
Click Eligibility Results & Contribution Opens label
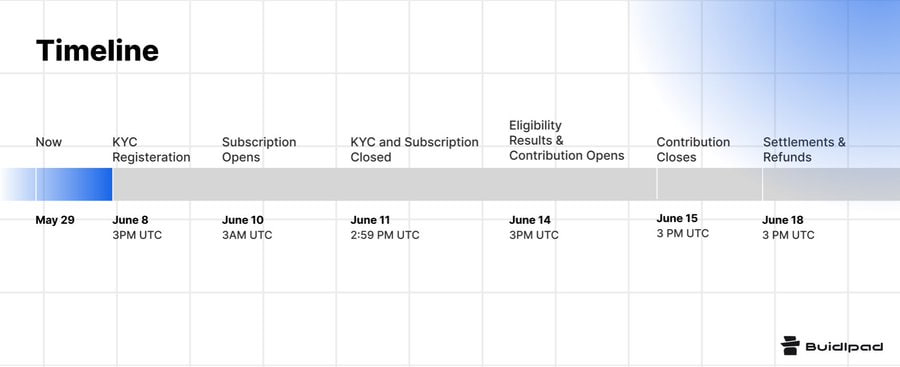(x=567, y=141)
